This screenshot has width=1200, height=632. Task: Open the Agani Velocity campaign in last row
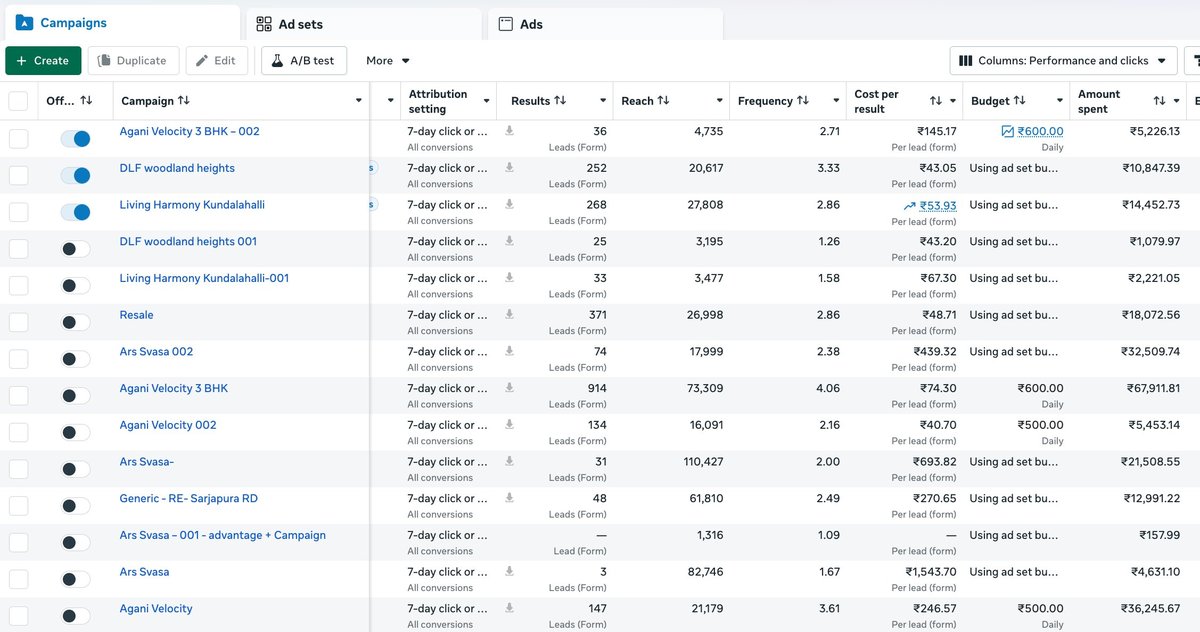point(156,608)
